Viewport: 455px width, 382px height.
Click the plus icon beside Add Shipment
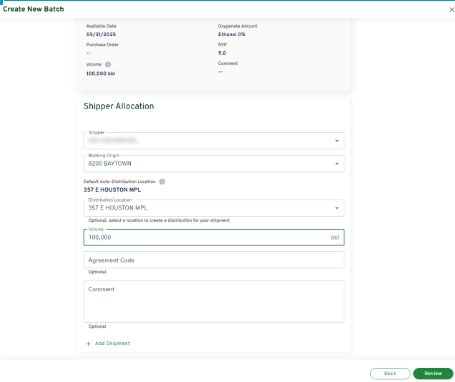(x=88, y=344)
